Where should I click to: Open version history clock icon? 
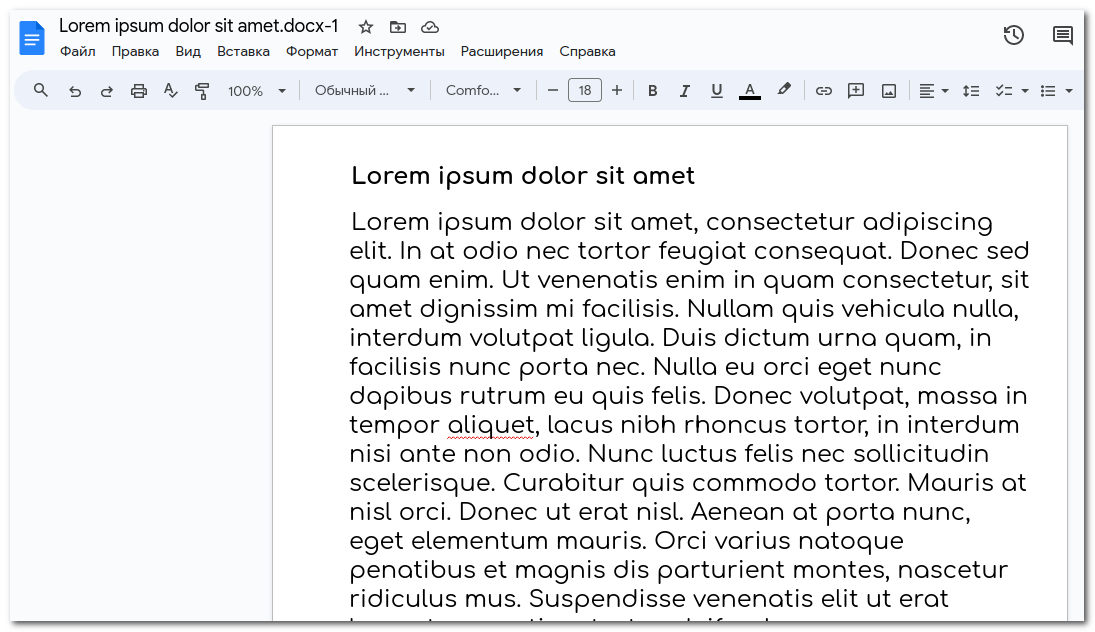pyautogui.click(x=1014, y=35)
